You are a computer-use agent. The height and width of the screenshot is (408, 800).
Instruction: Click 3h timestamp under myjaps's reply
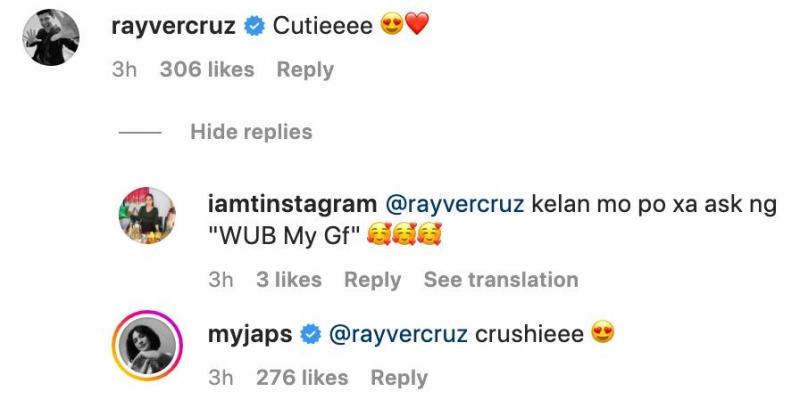click(x=220, y=378)
